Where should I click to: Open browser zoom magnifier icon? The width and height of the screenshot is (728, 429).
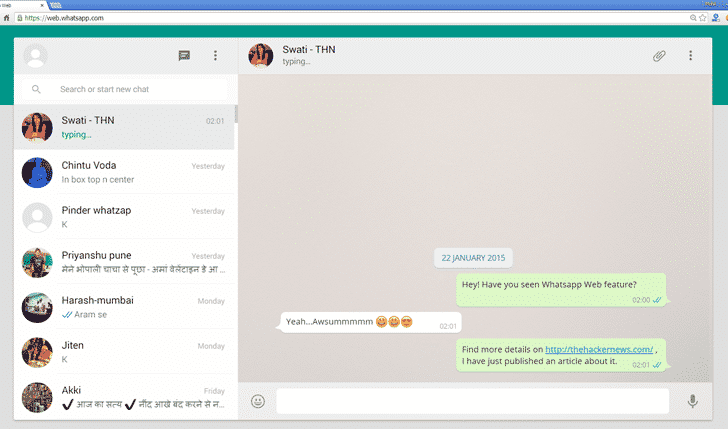693,18
